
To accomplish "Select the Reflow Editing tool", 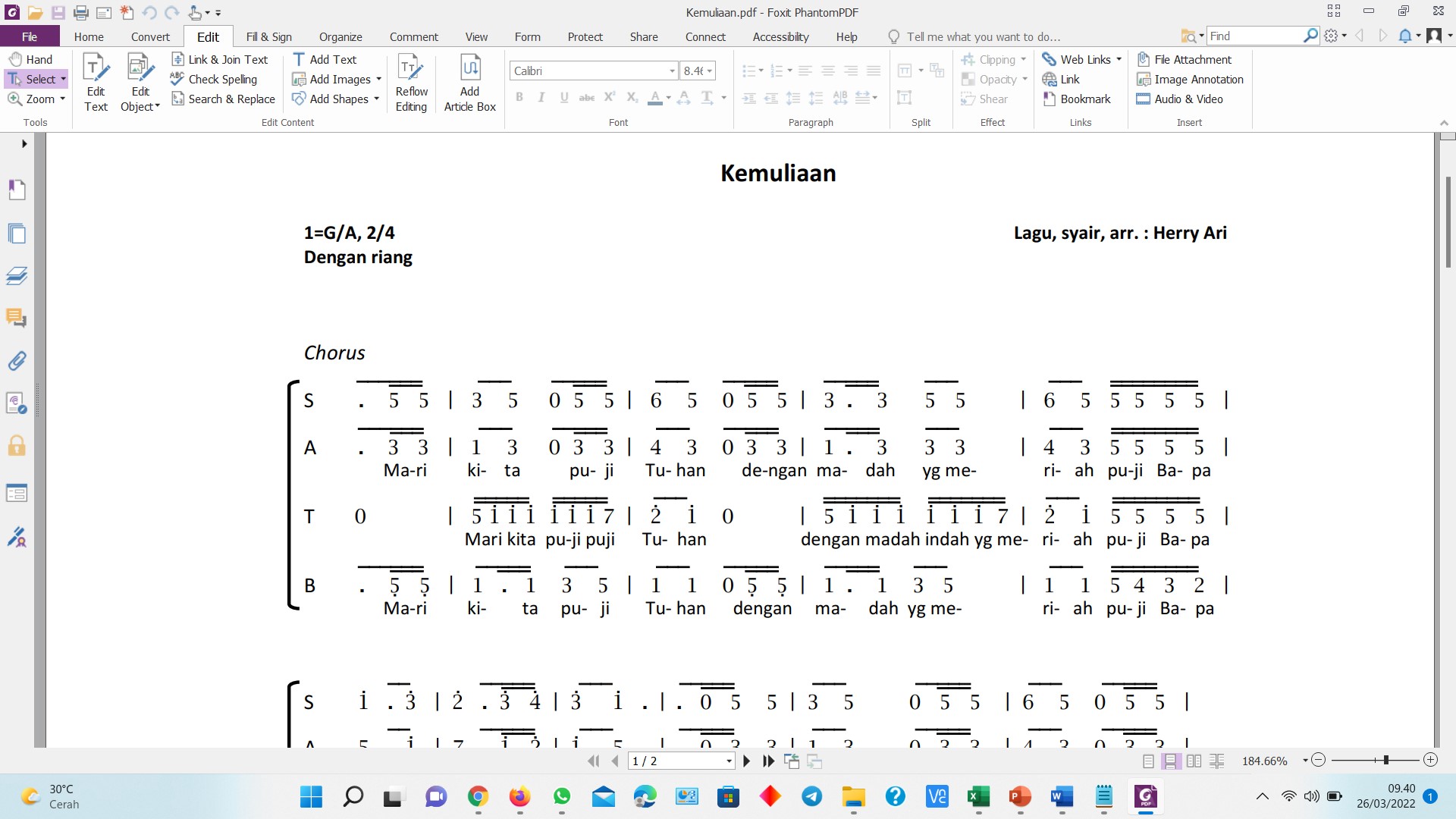I will [x=411, y=82].
